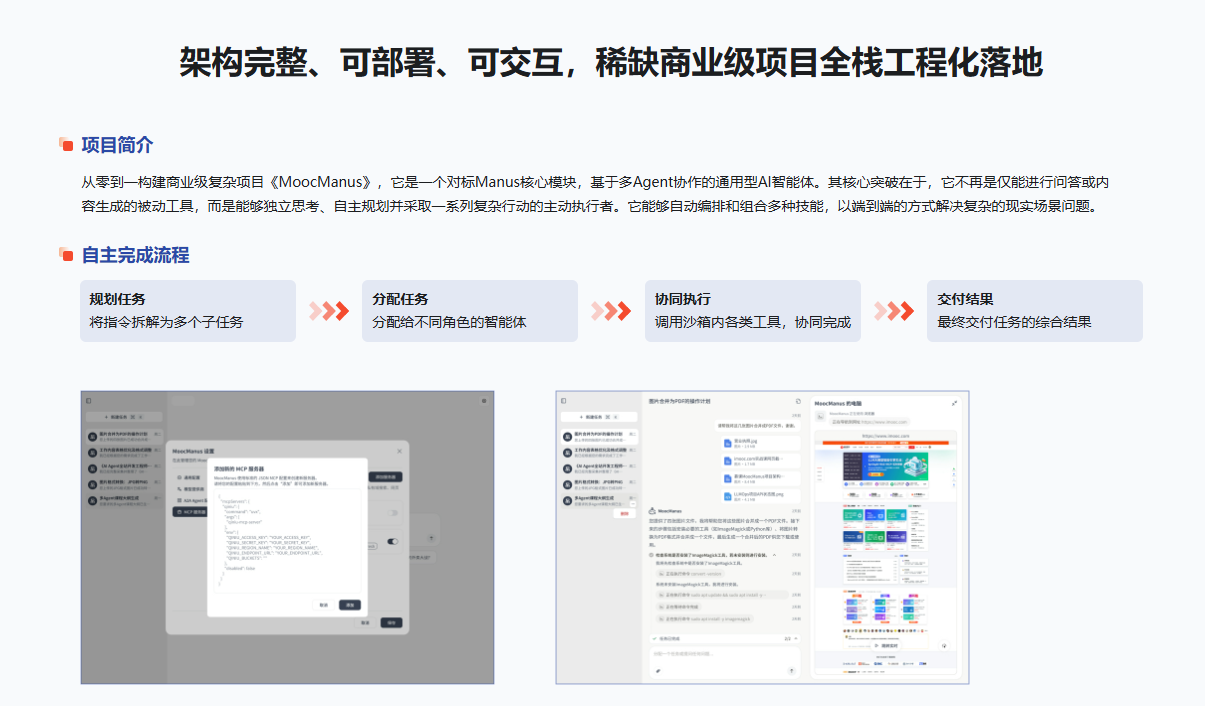Select the MCP服务器 settings tab

tap(188, 511)
